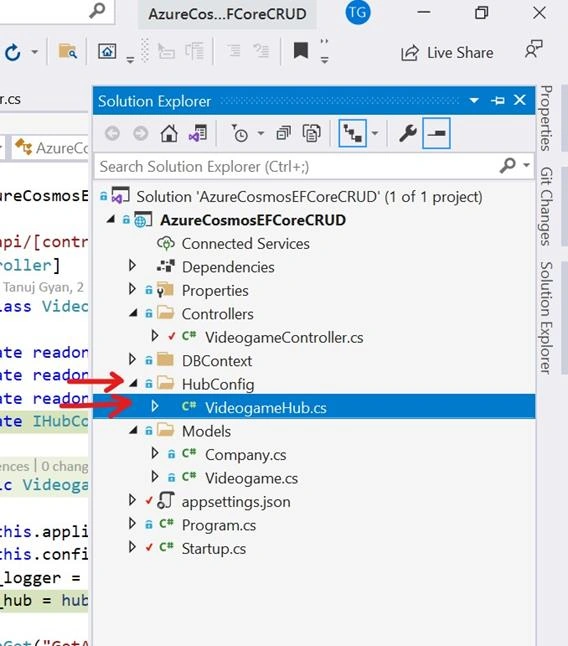Open Company.cs file

pyautogui.click(x=245, y=455)
